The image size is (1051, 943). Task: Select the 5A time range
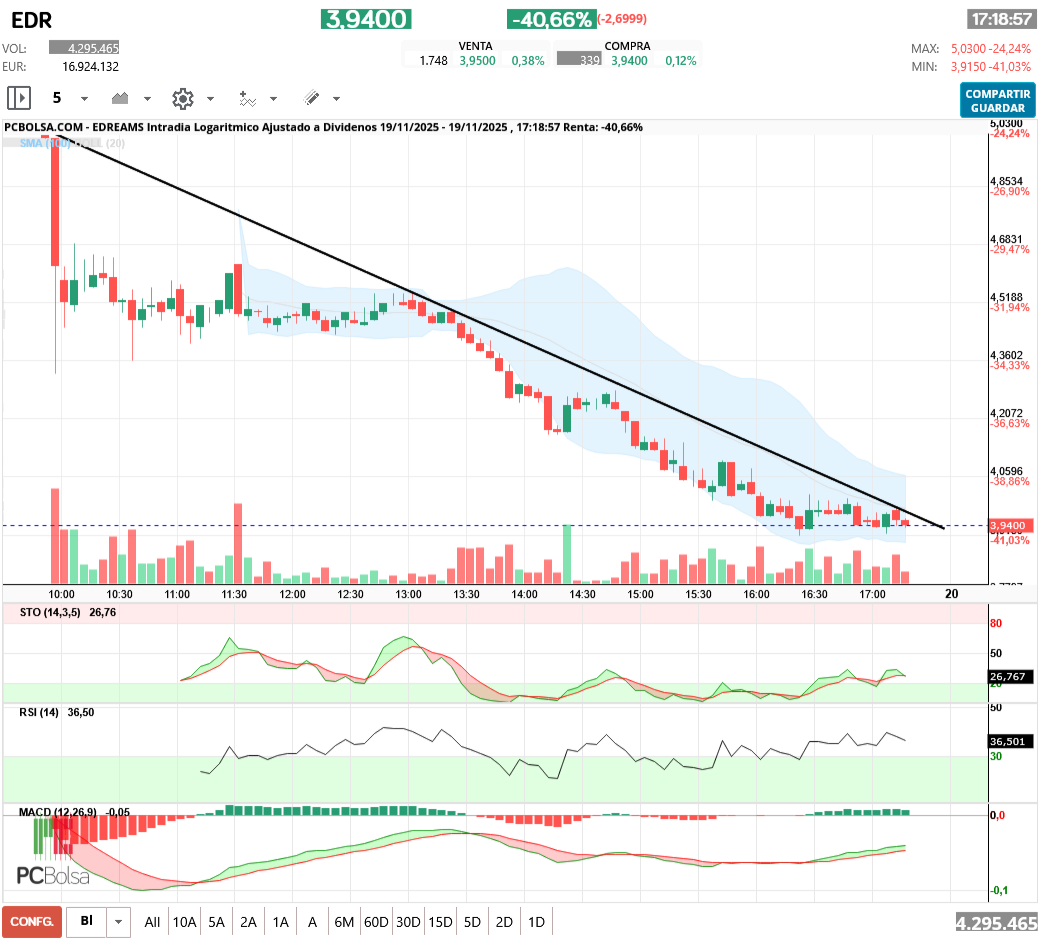pyautogui.click(x=217, y=922)
